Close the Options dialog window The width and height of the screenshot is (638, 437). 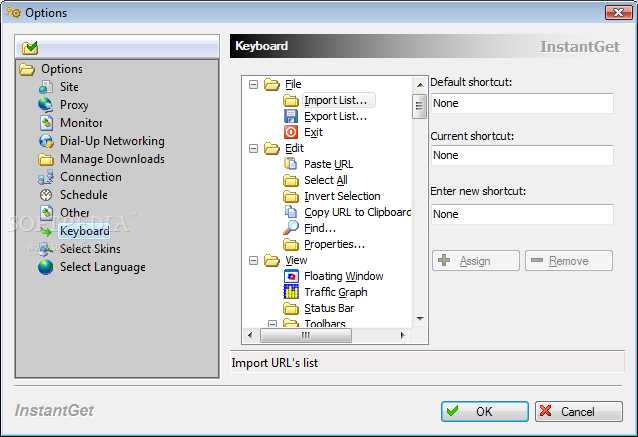618,12
